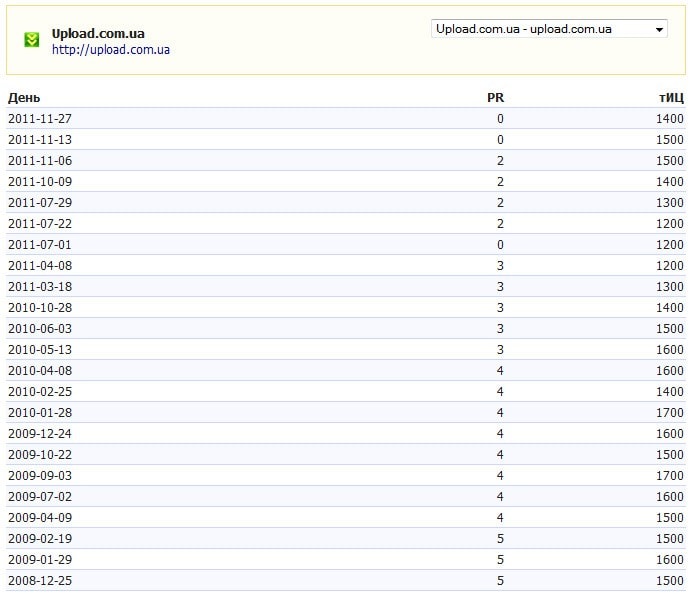
Task: Click the PR value in the 2011-04-08 row
Action: coord(500,266)
